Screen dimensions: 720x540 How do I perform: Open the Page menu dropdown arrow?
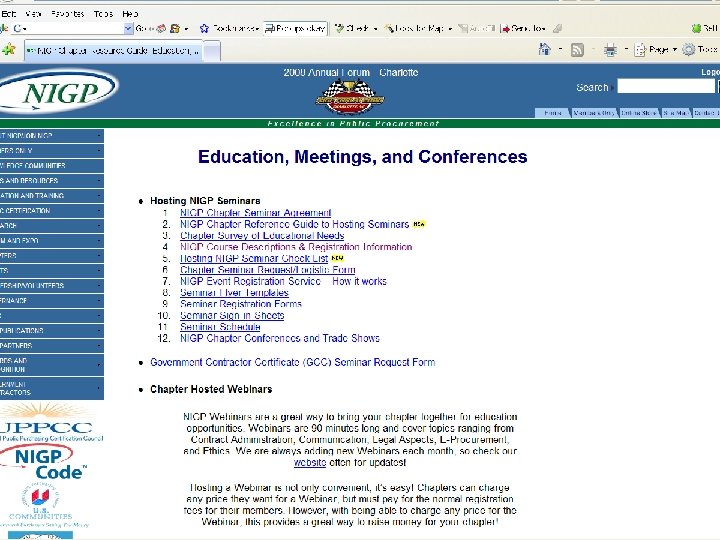click(675, 49)
